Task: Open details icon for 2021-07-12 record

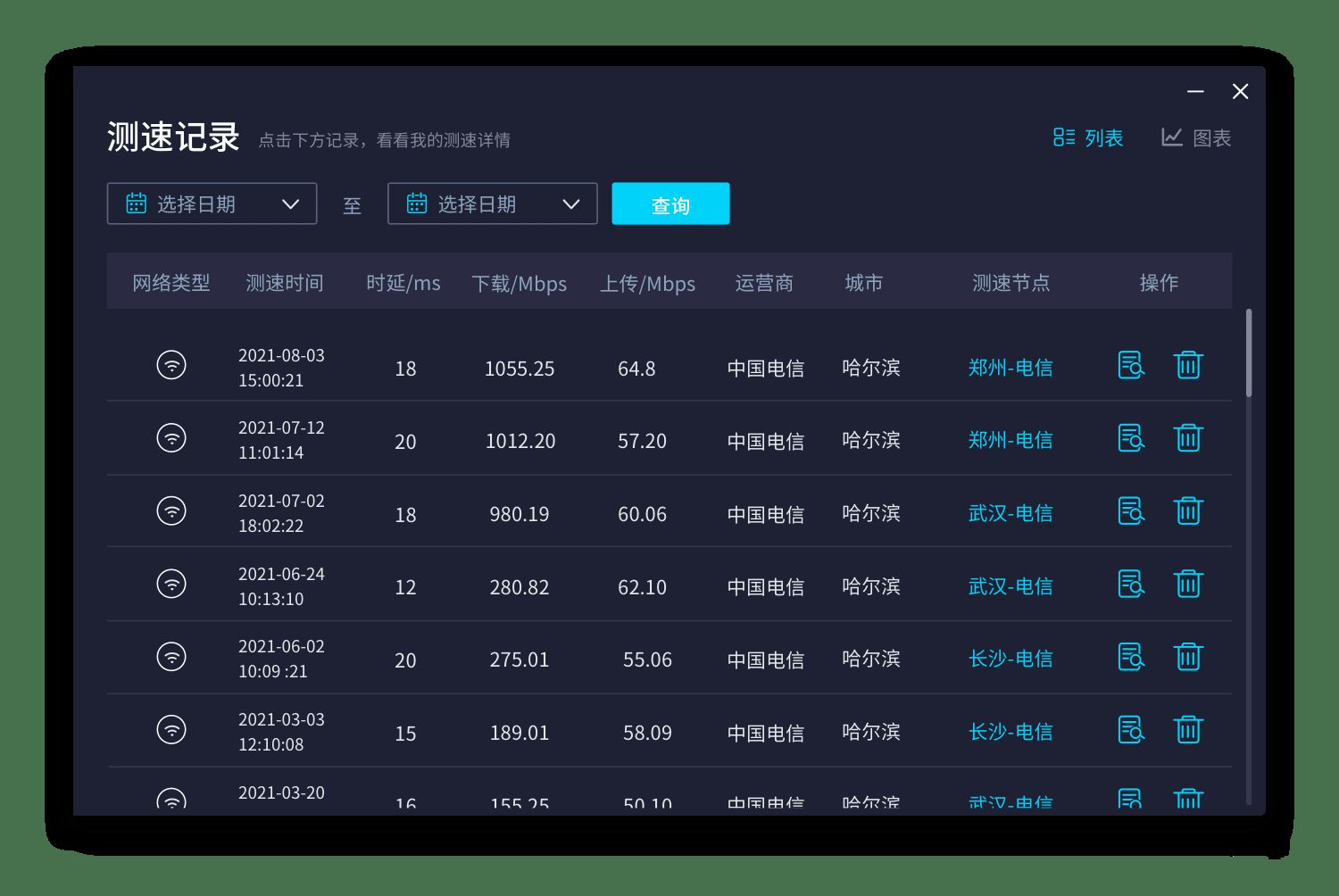Action: pos(1131,438)
